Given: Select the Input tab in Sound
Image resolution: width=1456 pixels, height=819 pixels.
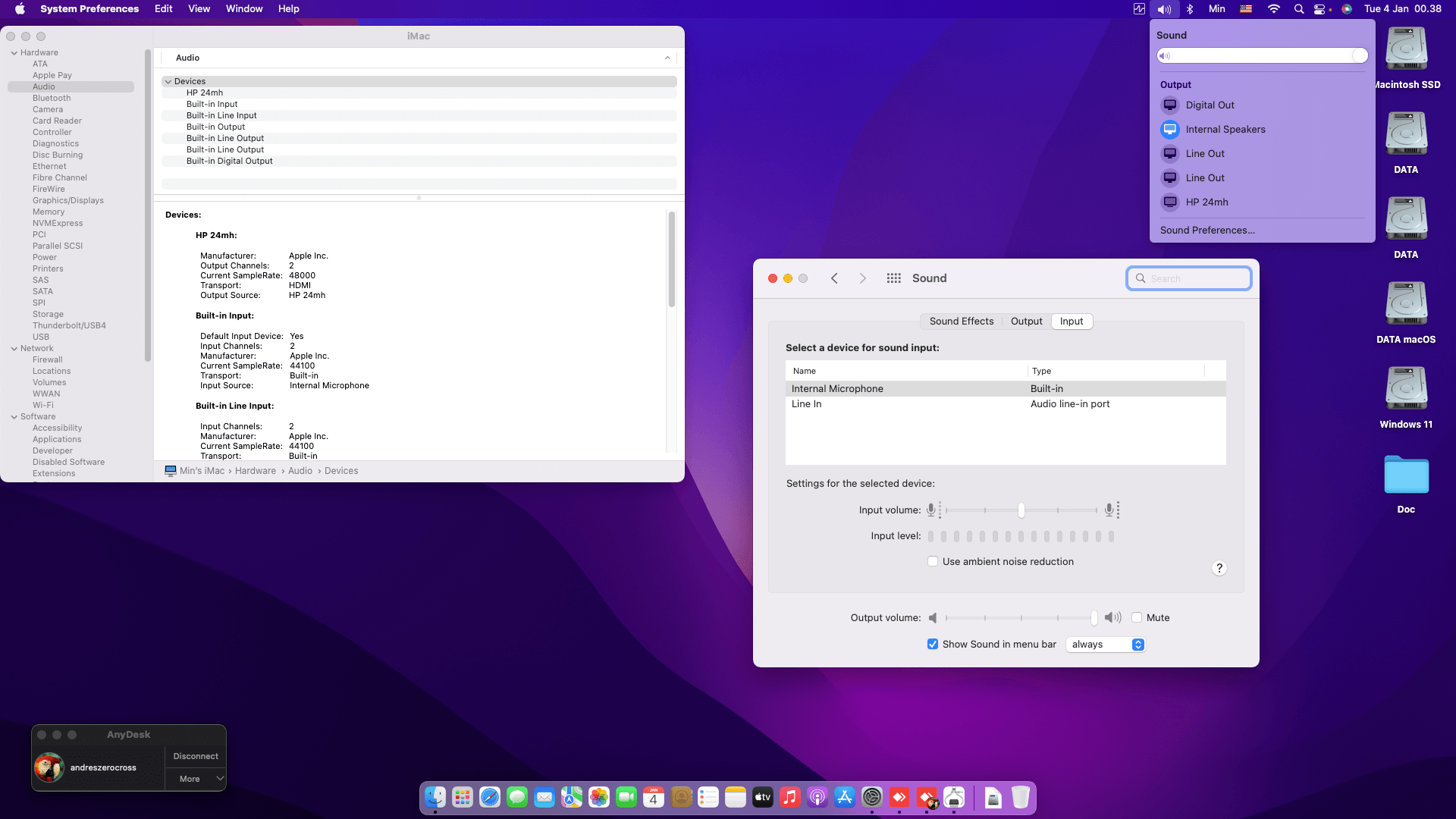Looking at the screenshot, I should click(x=1072, y=322).
